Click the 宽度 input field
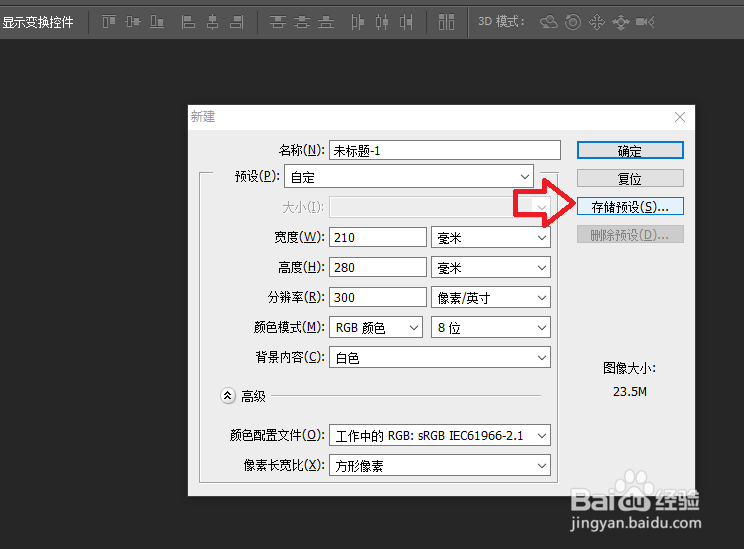This screenshot has width=744, height=549. (x=378, y=237)
